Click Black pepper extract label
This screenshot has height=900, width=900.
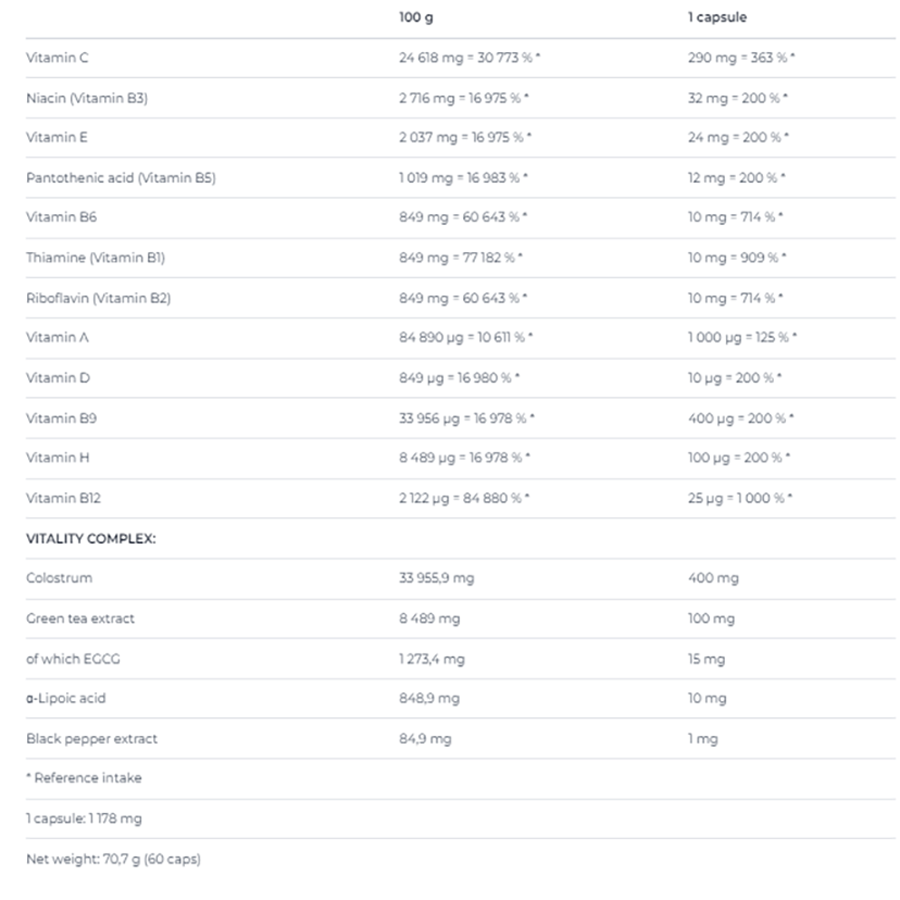pyautogui.click(x=91, y=738)
